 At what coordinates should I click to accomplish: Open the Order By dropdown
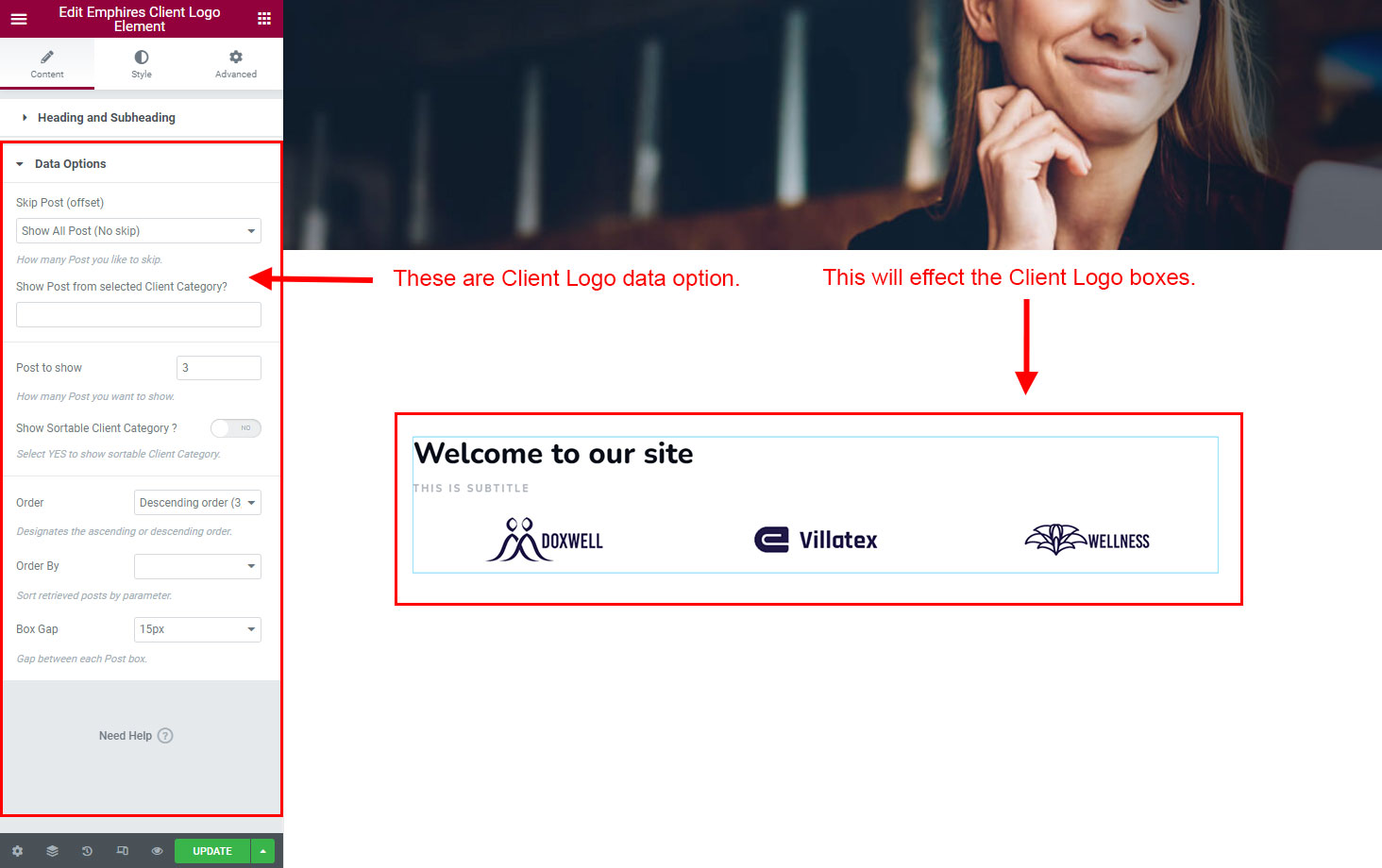pyautogui.click(x=197, y=566)
